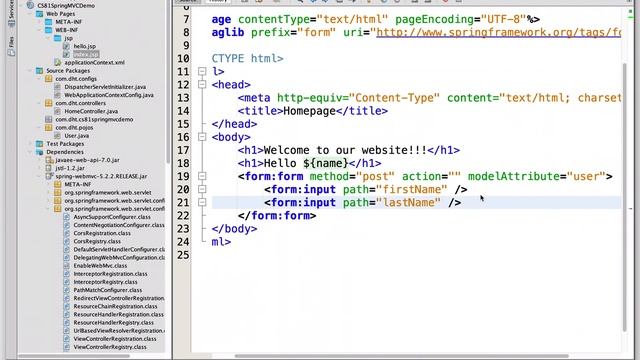The image size is (640, 360).
Task: Collapse the body tag fold on line 16
Action: [x=202, y=137]
